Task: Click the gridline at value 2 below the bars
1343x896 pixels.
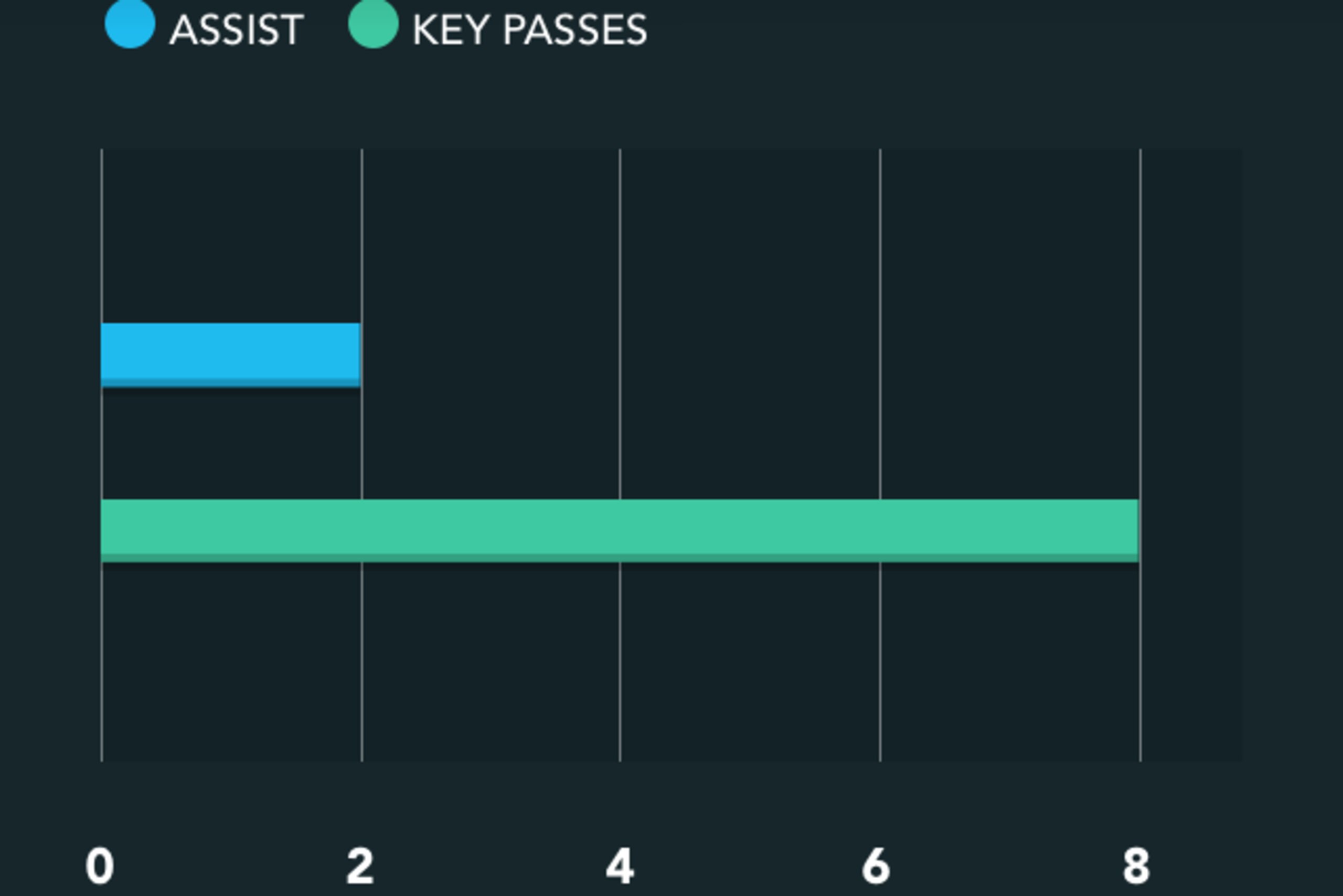Action: click(361, 662)
